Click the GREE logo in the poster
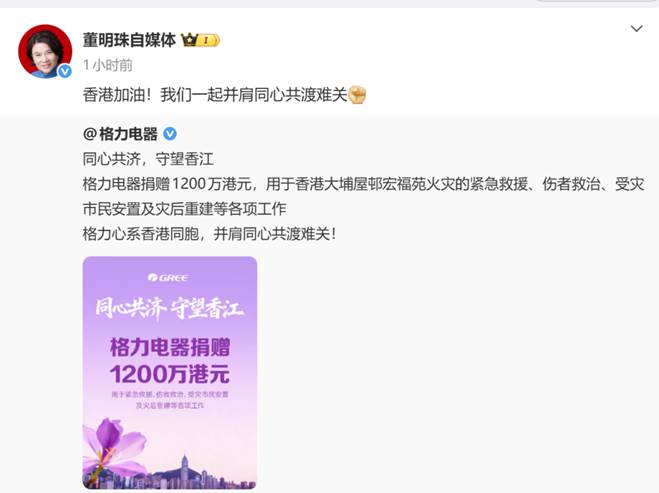Image resolution: width=659 pixels, height=493 pixels. (x=169, y=277)
